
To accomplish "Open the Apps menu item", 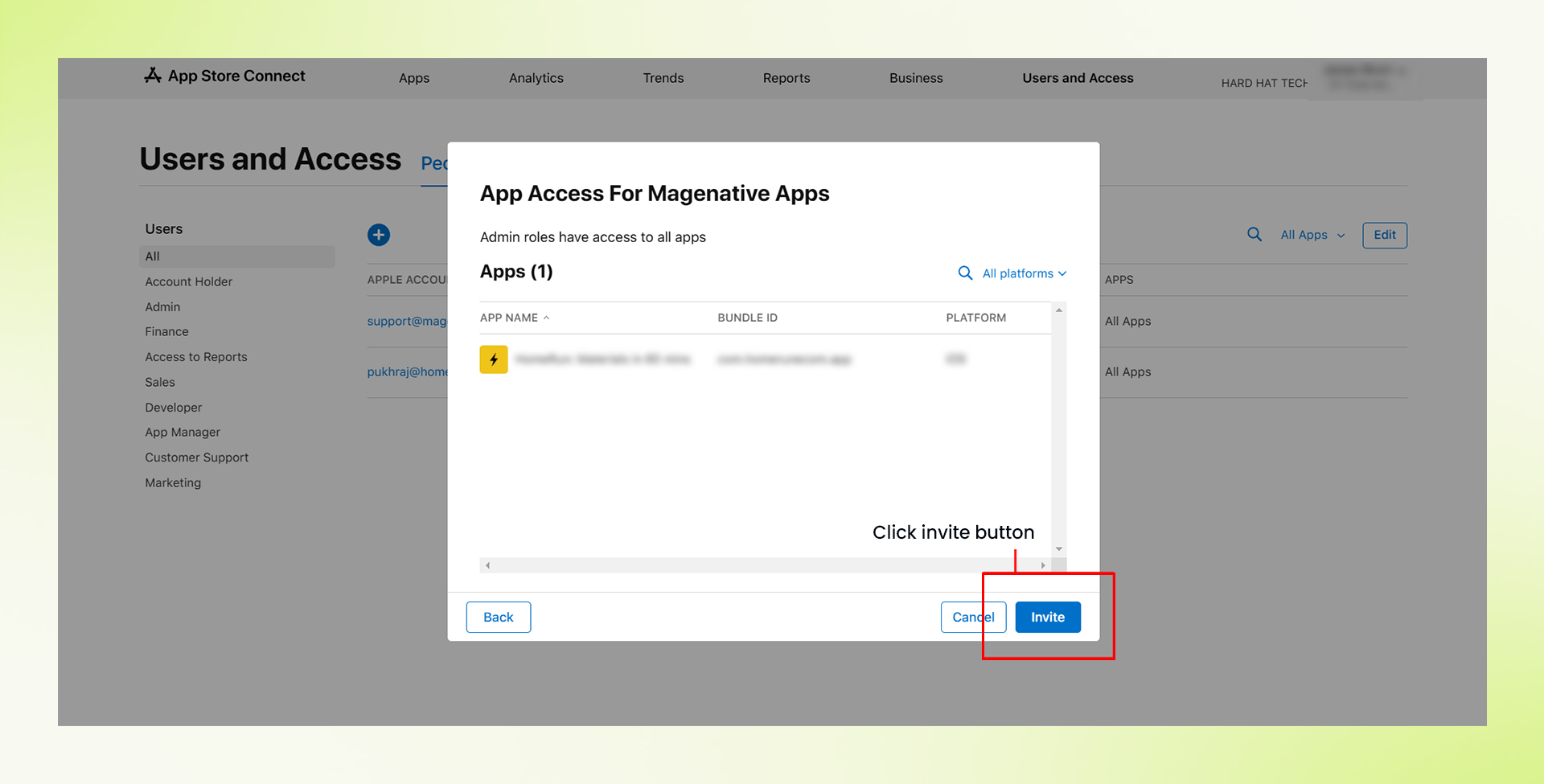I will point(414,78).
